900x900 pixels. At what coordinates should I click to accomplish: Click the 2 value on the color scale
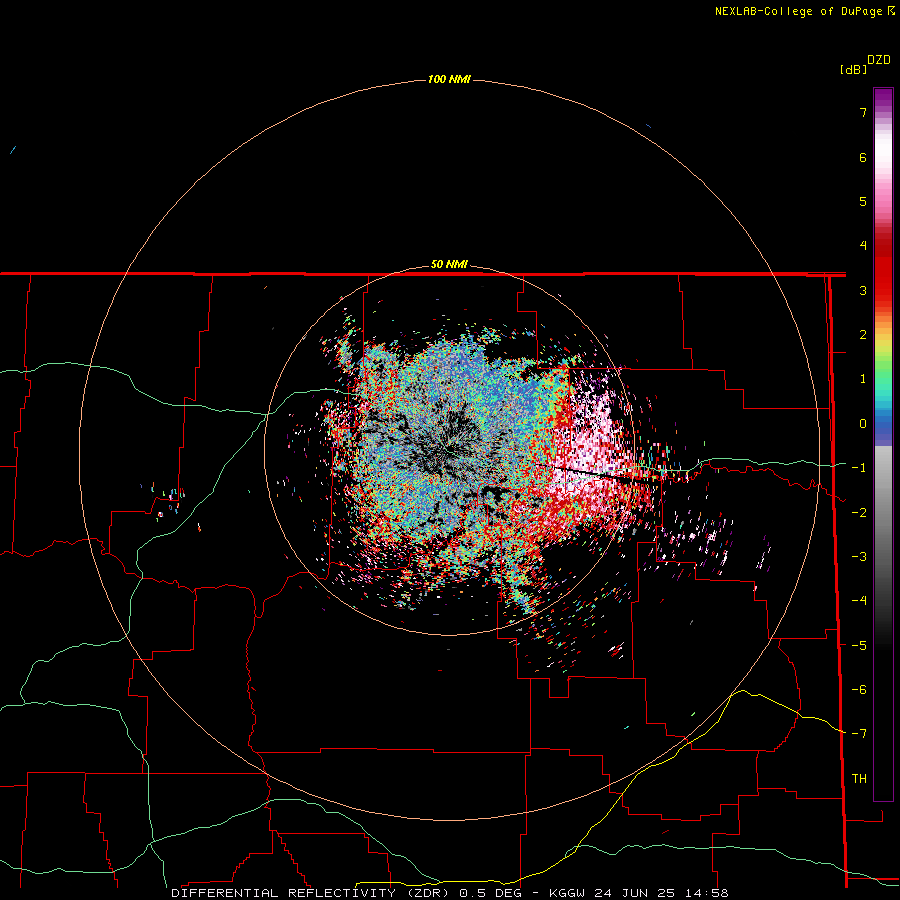click(863, 335)
